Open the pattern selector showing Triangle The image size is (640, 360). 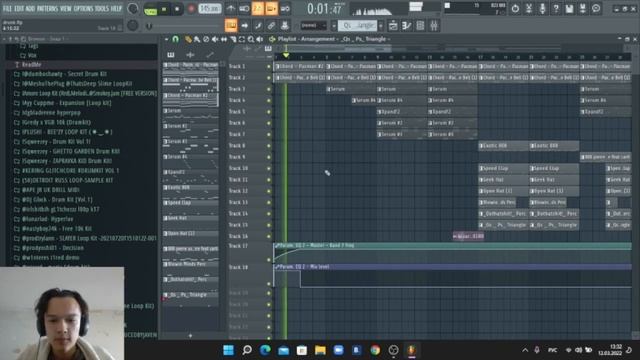click(358, 26)
